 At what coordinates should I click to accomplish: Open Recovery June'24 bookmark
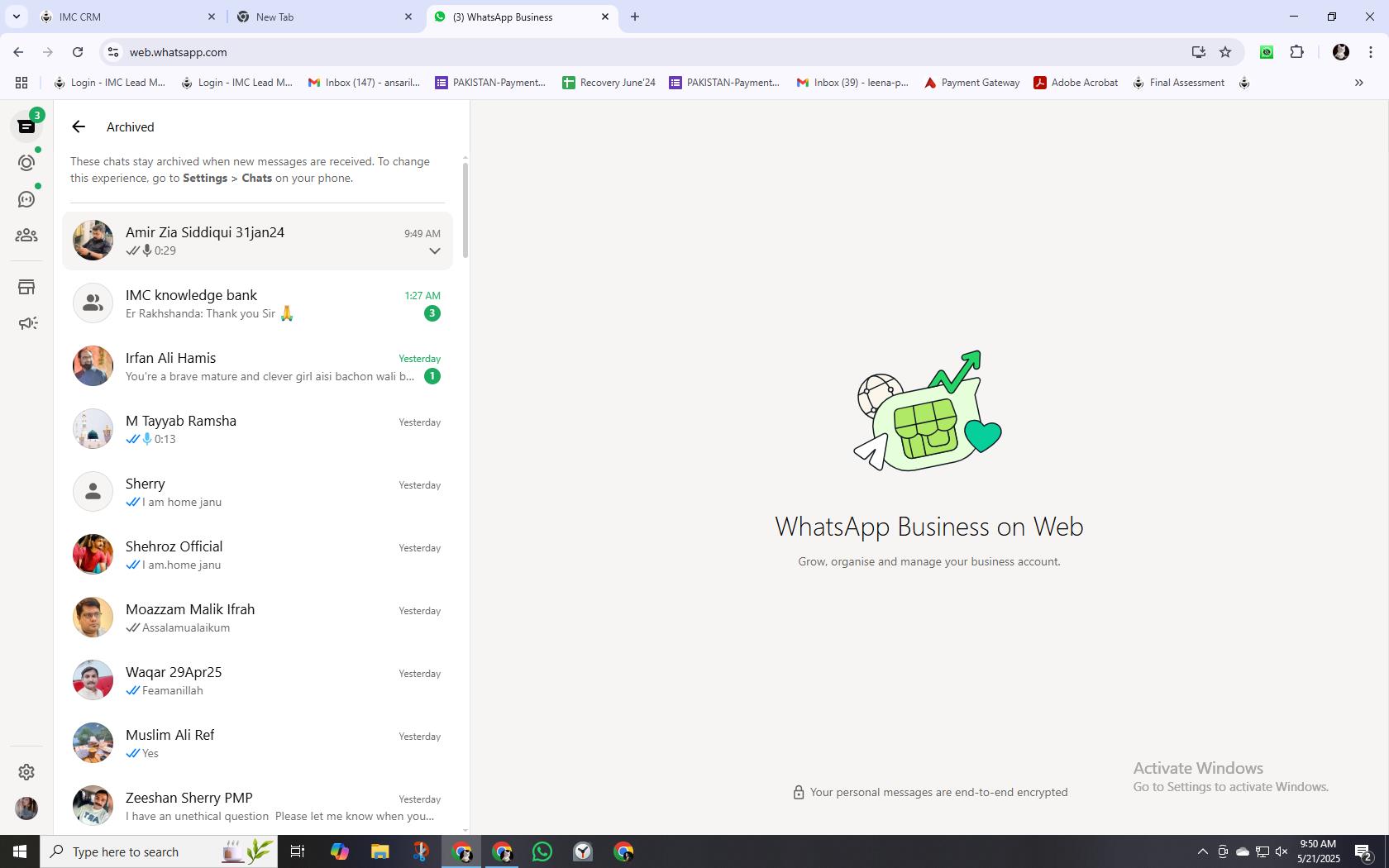coord(609,83)
